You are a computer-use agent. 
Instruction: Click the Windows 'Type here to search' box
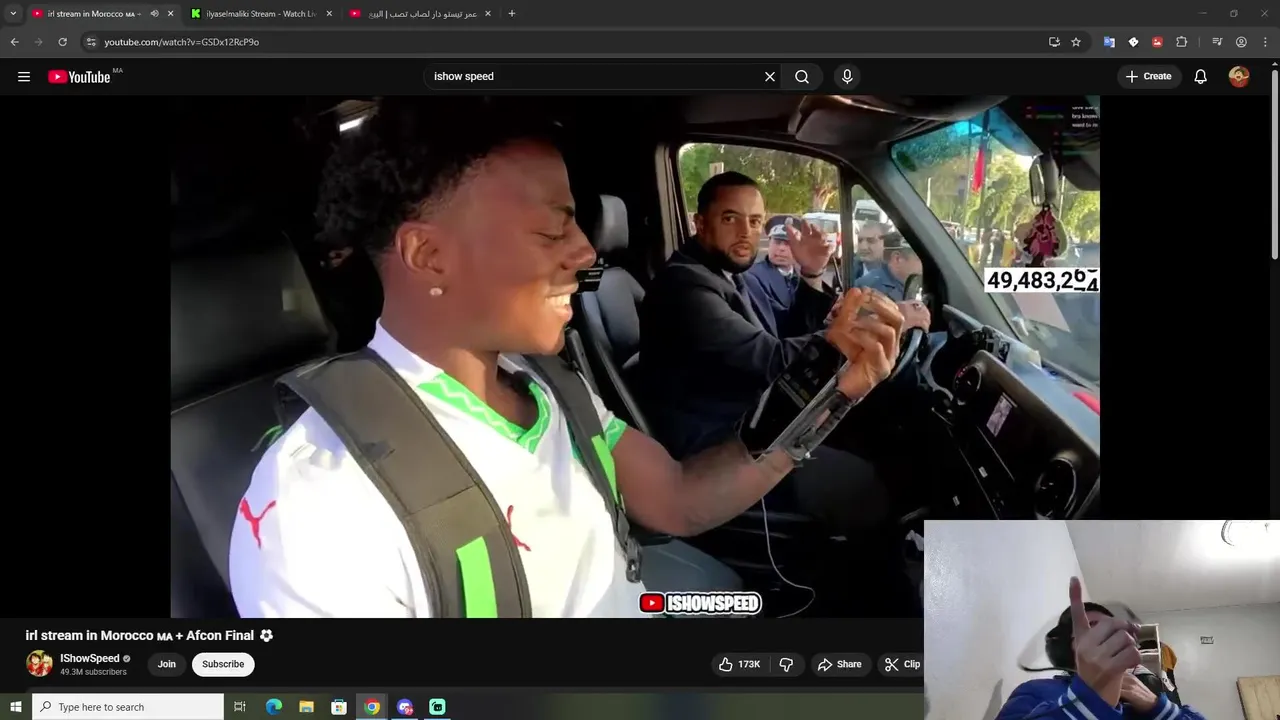[x=128, y=707]
